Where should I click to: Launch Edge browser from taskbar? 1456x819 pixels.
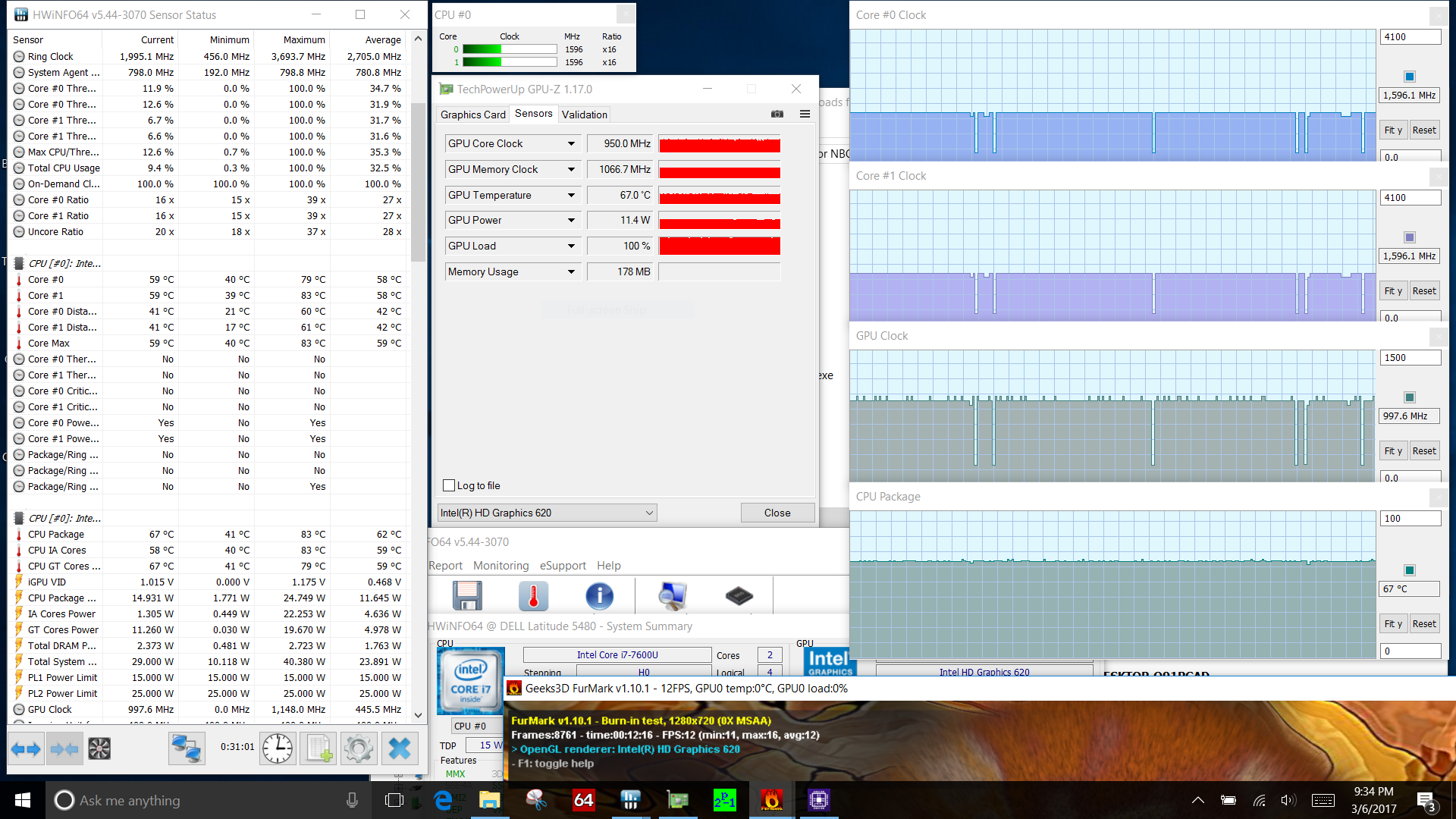tap(443, 800)
